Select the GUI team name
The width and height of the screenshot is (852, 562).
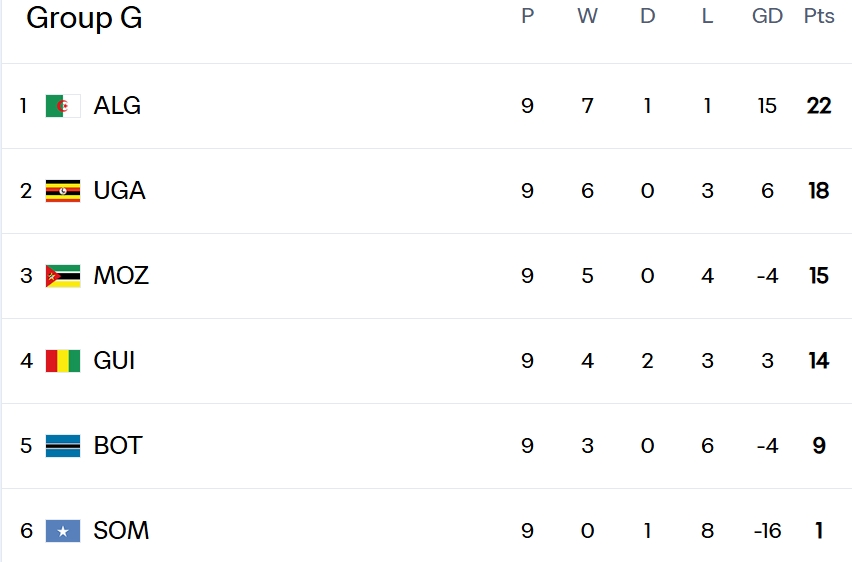114,361
